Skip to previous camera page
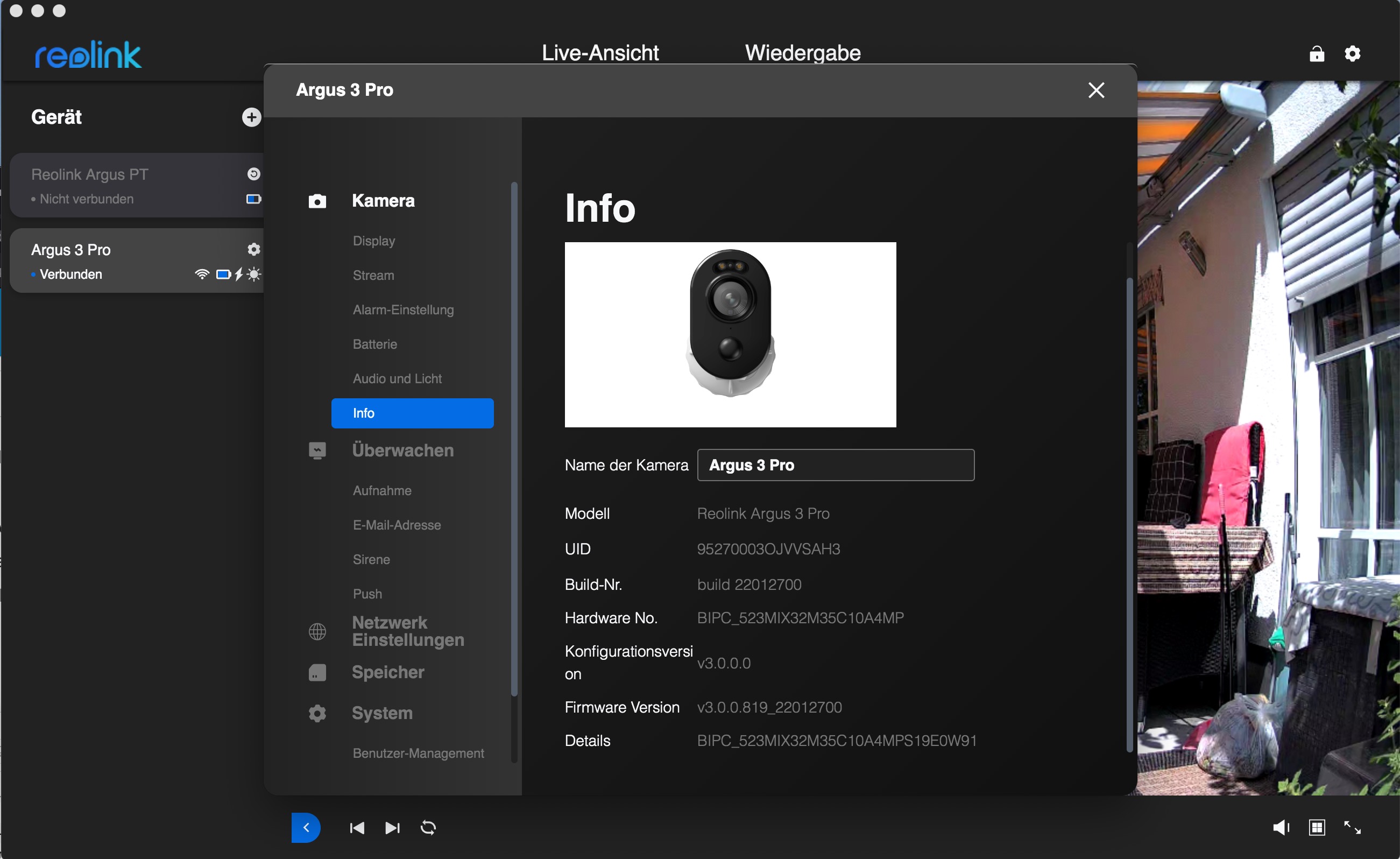 [357, 827]
